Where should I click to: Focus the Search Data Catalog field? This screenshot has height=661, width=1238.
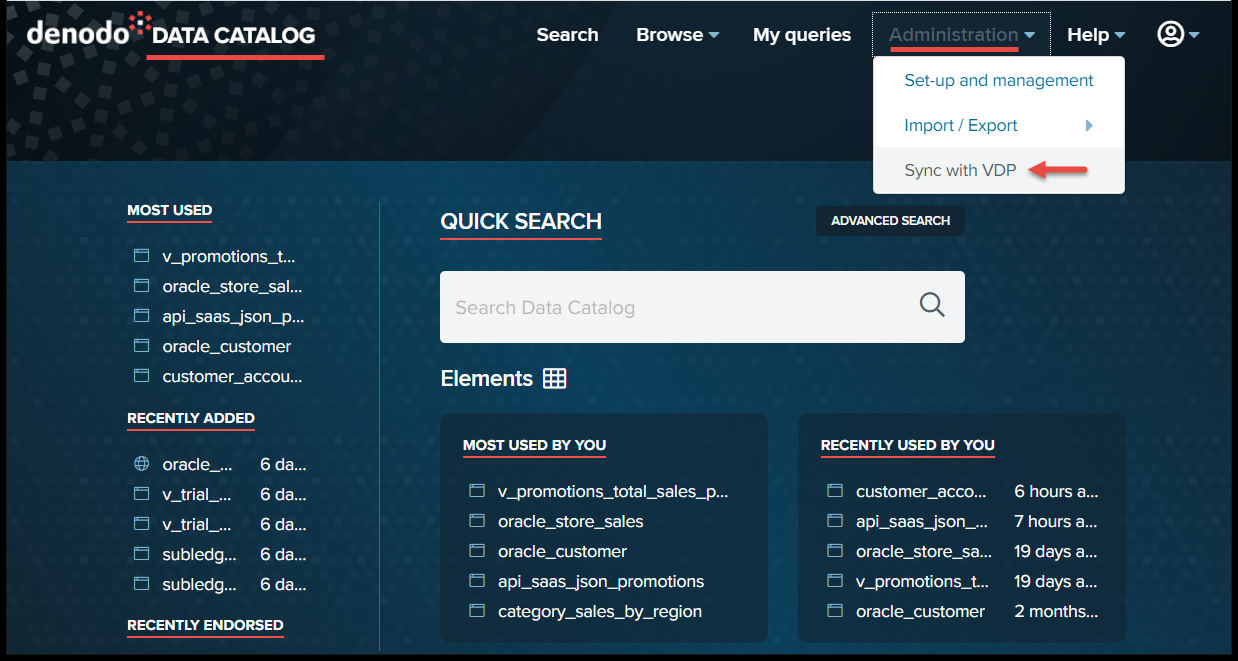(x=702, y=307)
